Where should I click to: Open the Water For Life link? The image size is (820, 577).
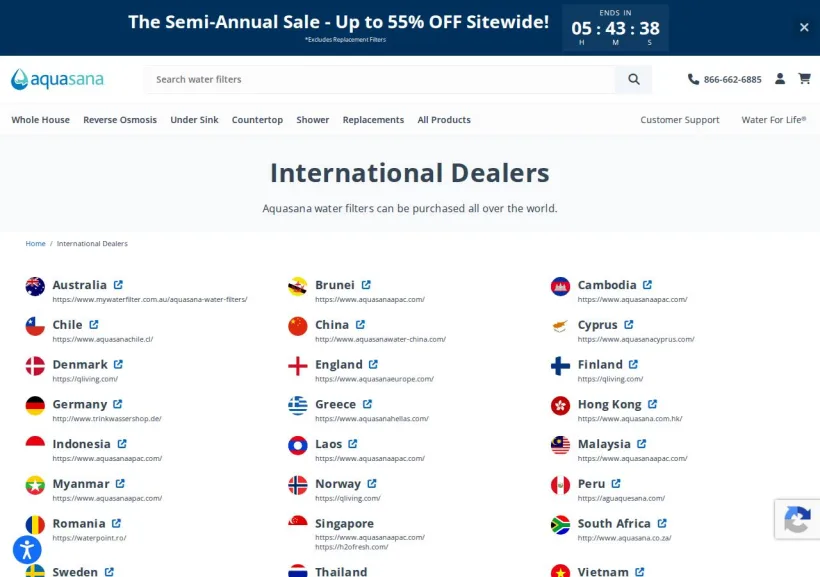click(x=774, y=120)
